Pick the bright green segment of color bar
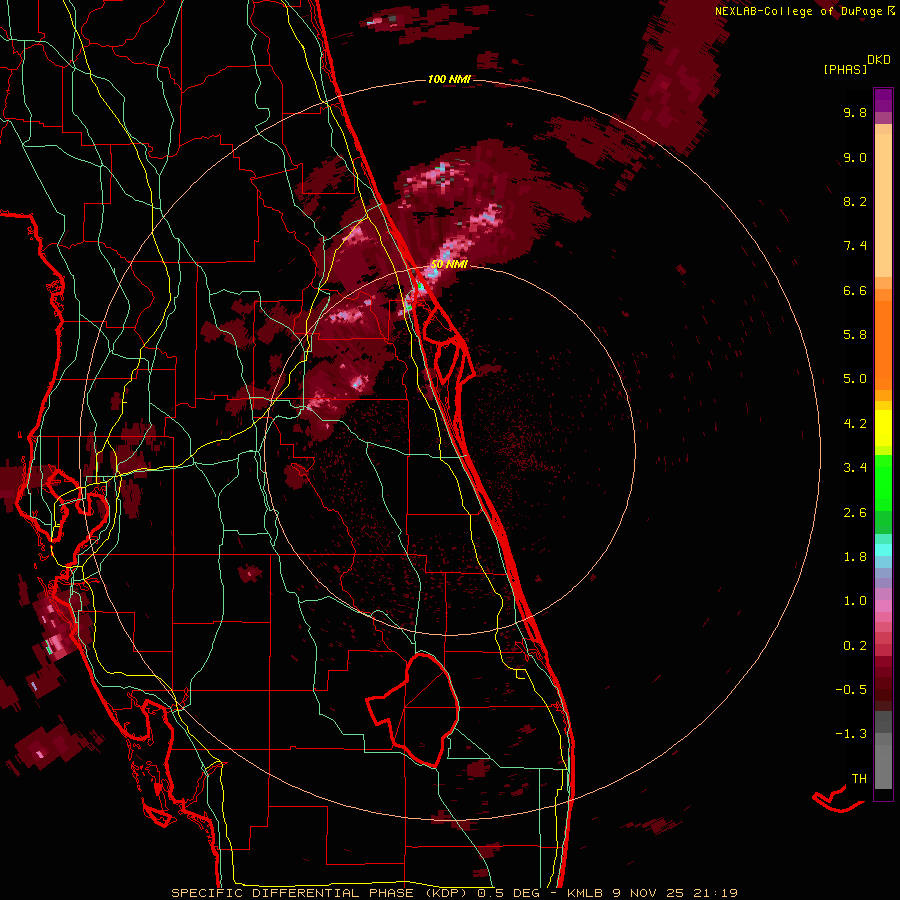 point(883,483)
